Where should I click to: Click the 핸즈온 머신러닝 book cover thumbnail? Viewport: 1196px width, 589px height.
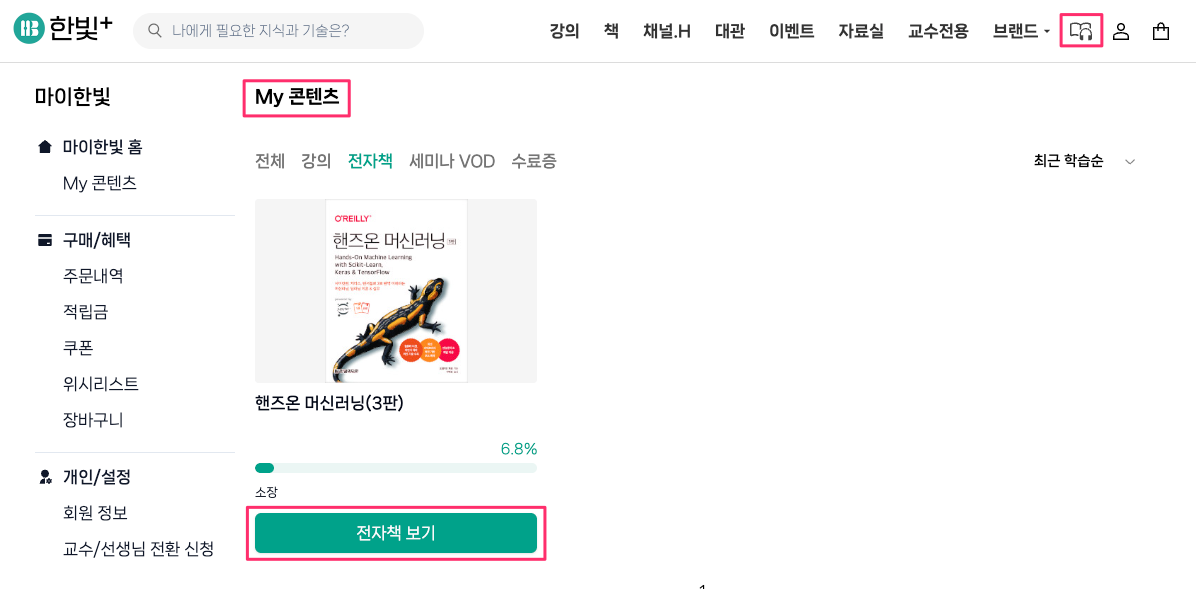[396, 291]
